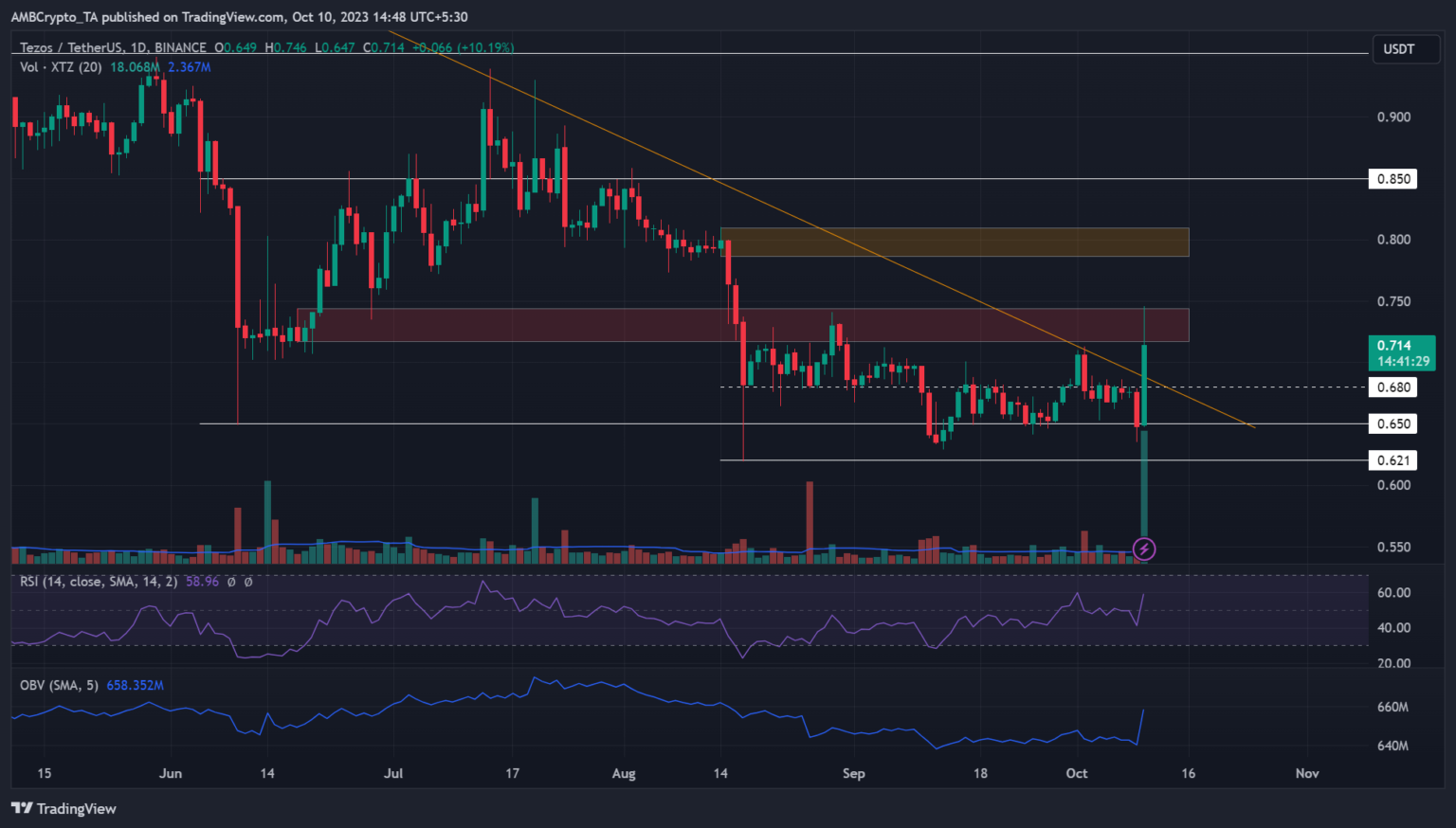
Task: Click the green 0.714 current price label
Action: click(1400, 352)
